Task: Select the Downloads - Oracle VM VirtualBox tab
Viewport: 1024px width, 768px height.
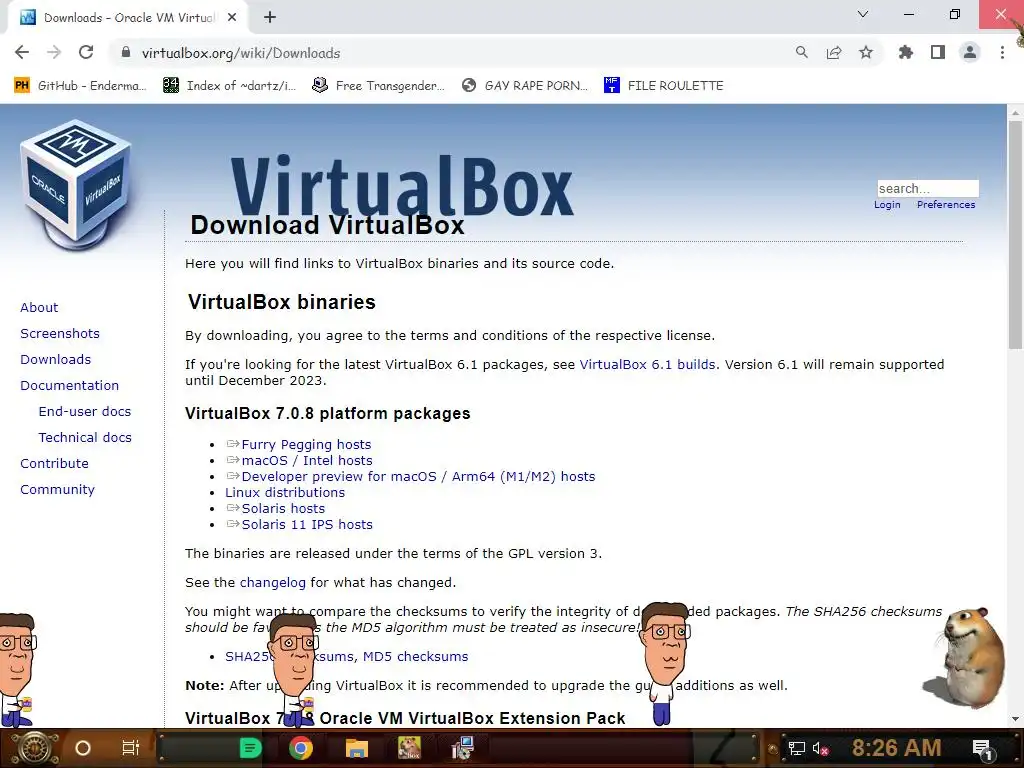Action: [x=128, y=18]
